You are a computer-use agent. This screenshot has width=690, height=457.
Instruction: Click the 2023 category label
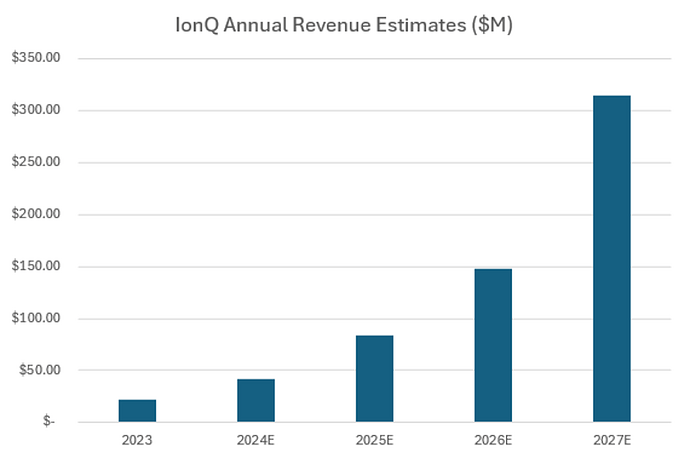click(137, 440)
